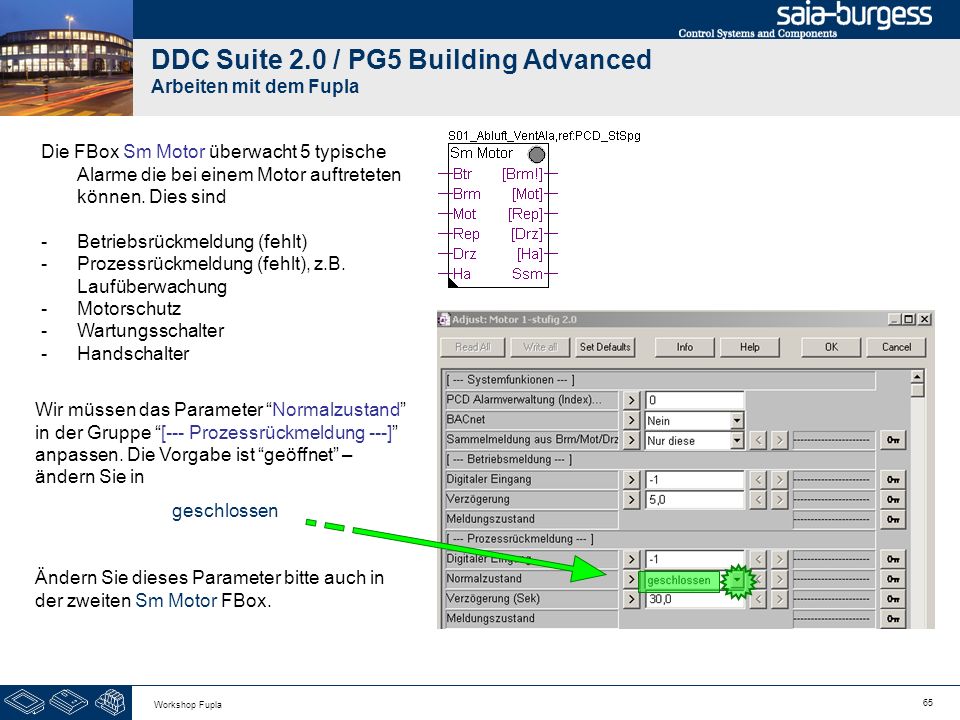The image size is (960, 720).
Task: Close the Adjust: Motor 1-stufig window
Action: coord(924,319)
